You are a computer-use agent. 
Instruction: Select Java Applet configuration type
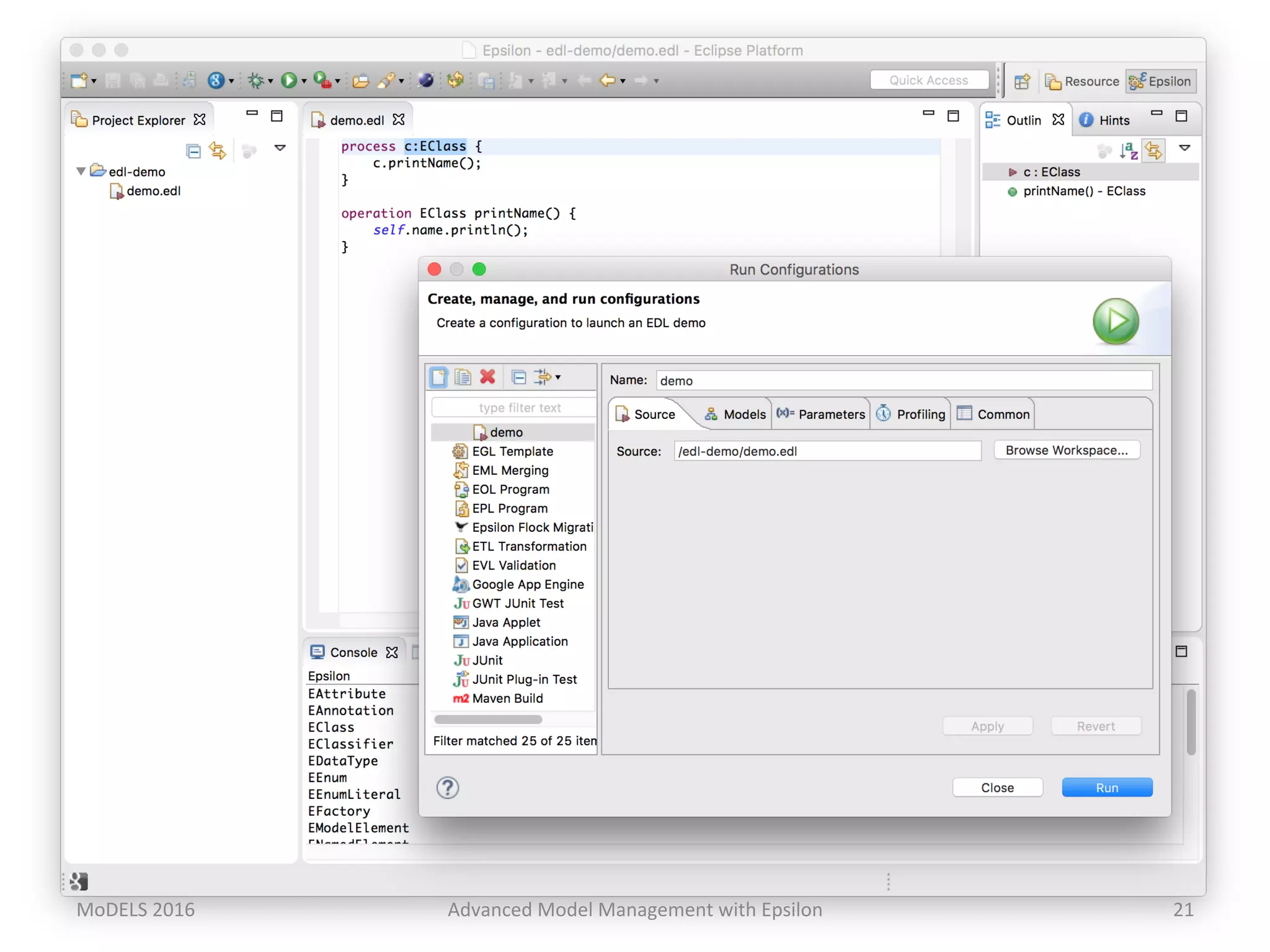497,622
